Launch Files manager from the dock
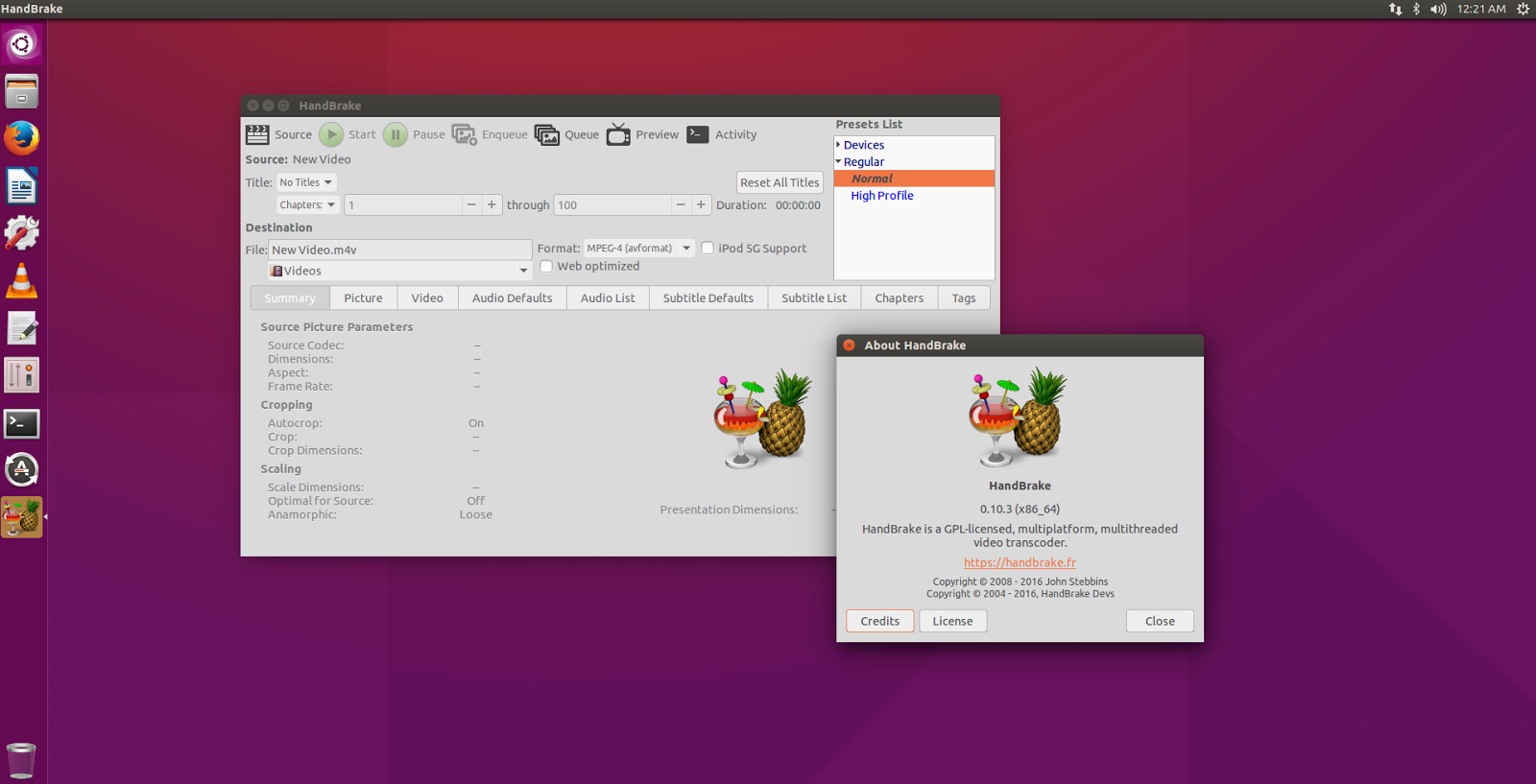 pos(21,92)
